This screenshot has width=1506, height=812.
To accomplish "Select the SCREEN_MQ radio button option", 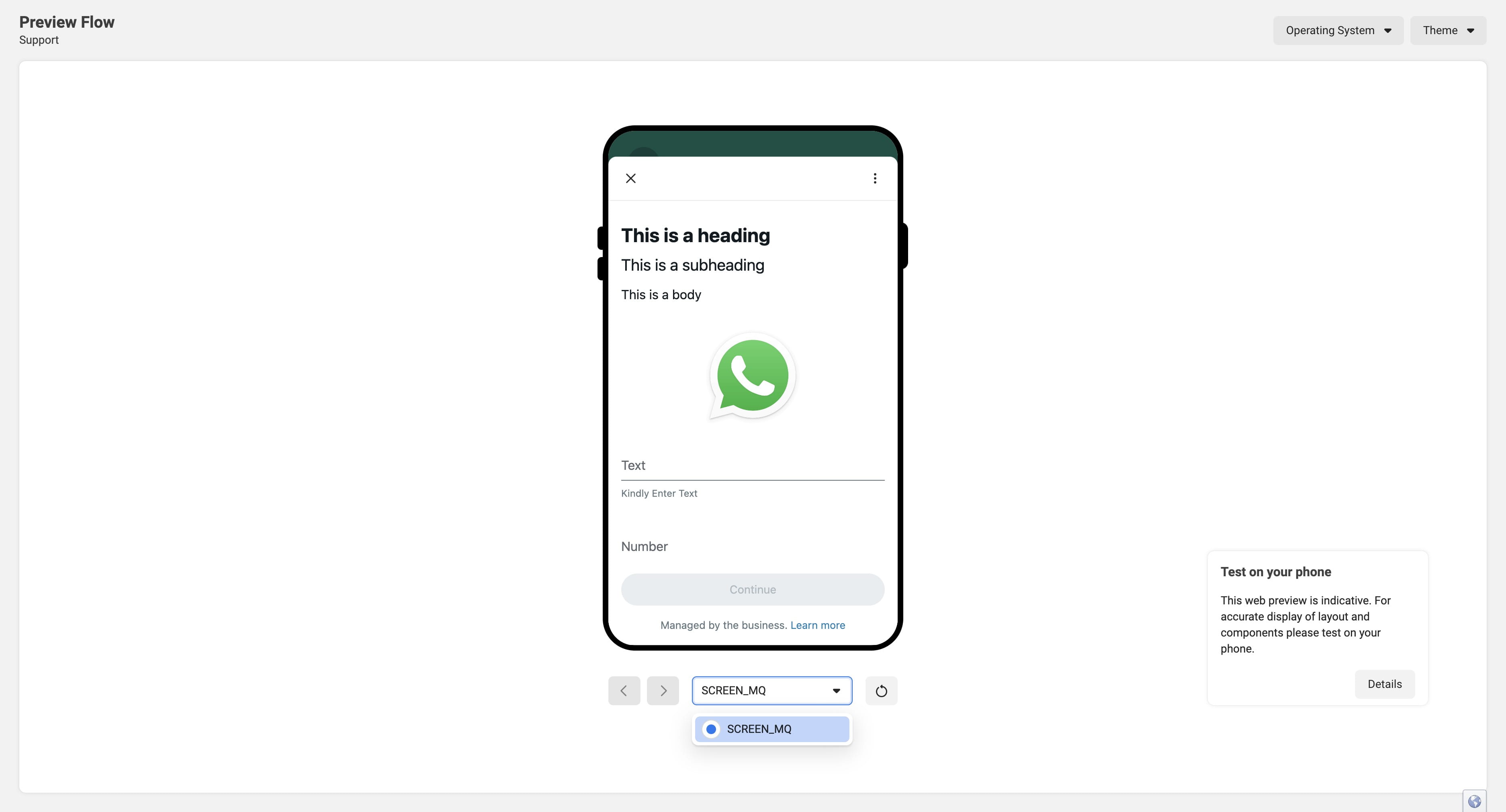I will click(x=711, y=729).
